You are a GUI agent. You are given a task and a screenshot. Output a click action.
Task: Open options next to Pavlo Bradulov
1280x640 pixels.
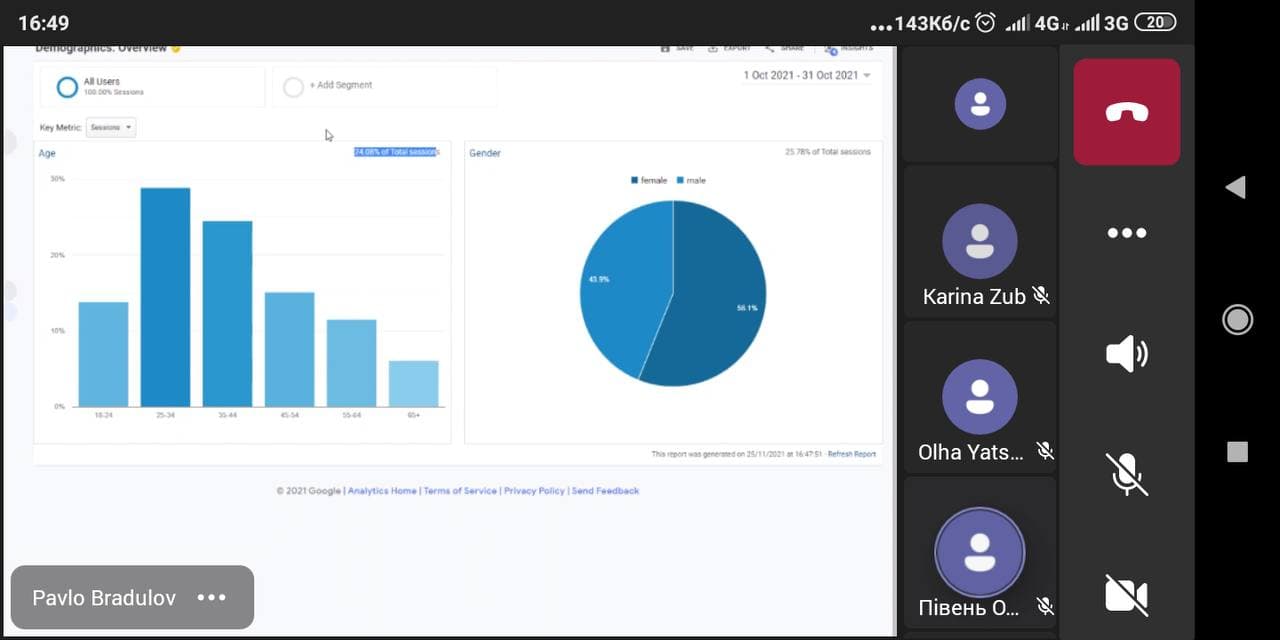pos(212,598)
